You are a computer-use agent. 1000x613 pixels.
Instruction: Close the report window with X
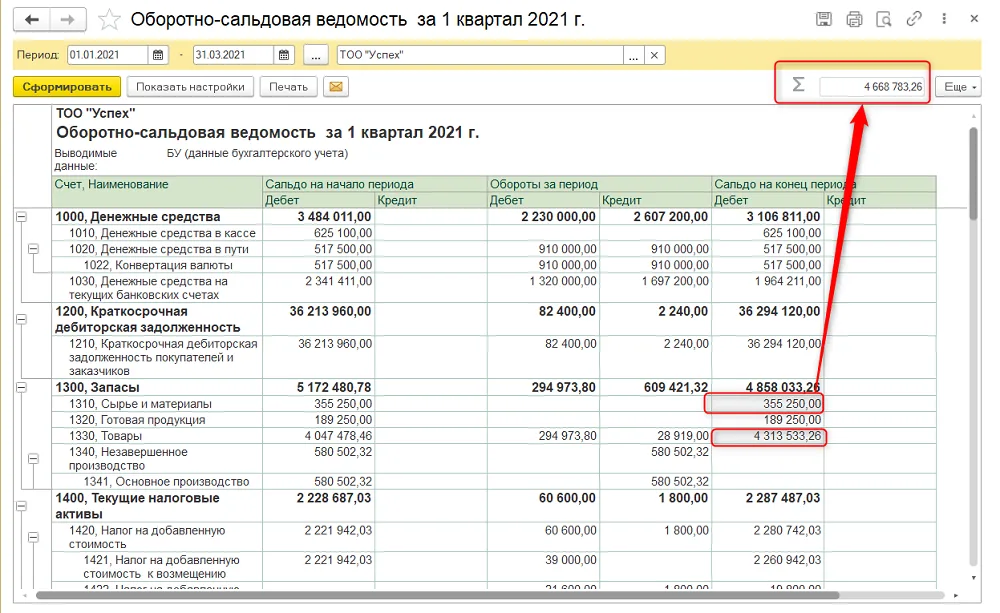point(974,18)
